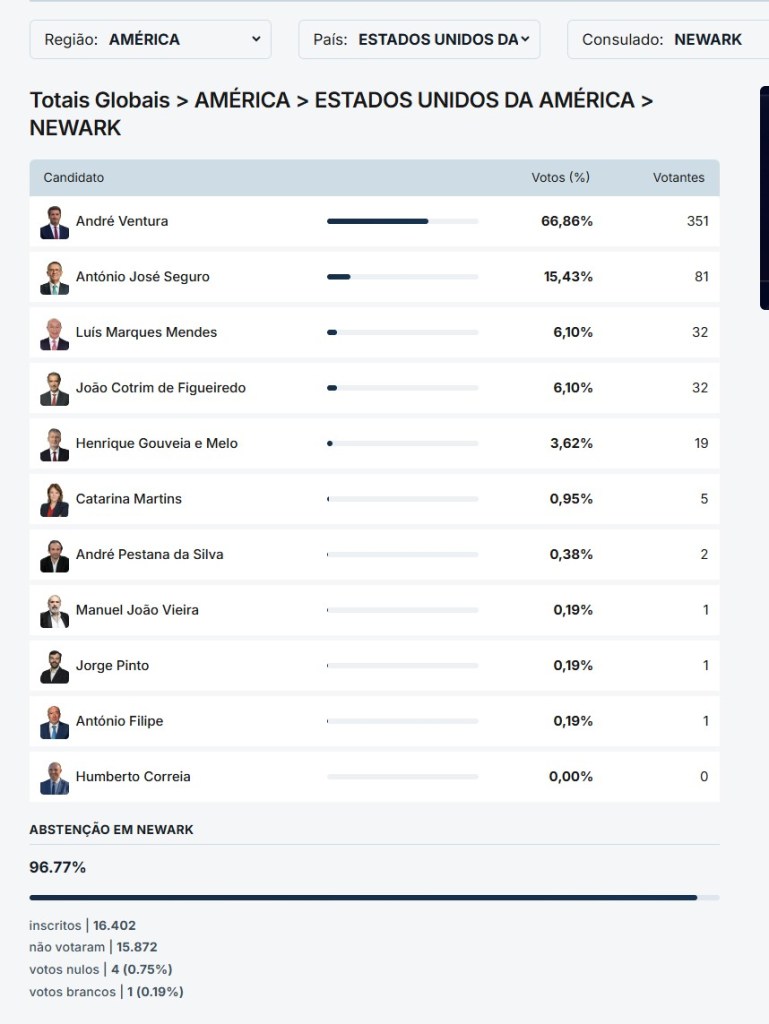Viewport: 769px width, 1024px height.
Task: Select Luís Marques Mendes' avatar
Action: [54, 333]
